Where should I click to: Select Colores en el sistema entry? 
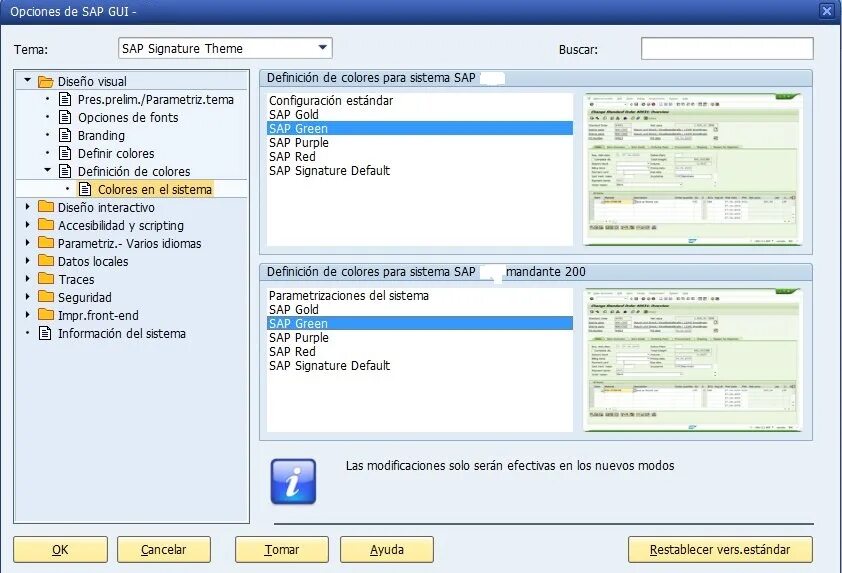pos(155,190)
